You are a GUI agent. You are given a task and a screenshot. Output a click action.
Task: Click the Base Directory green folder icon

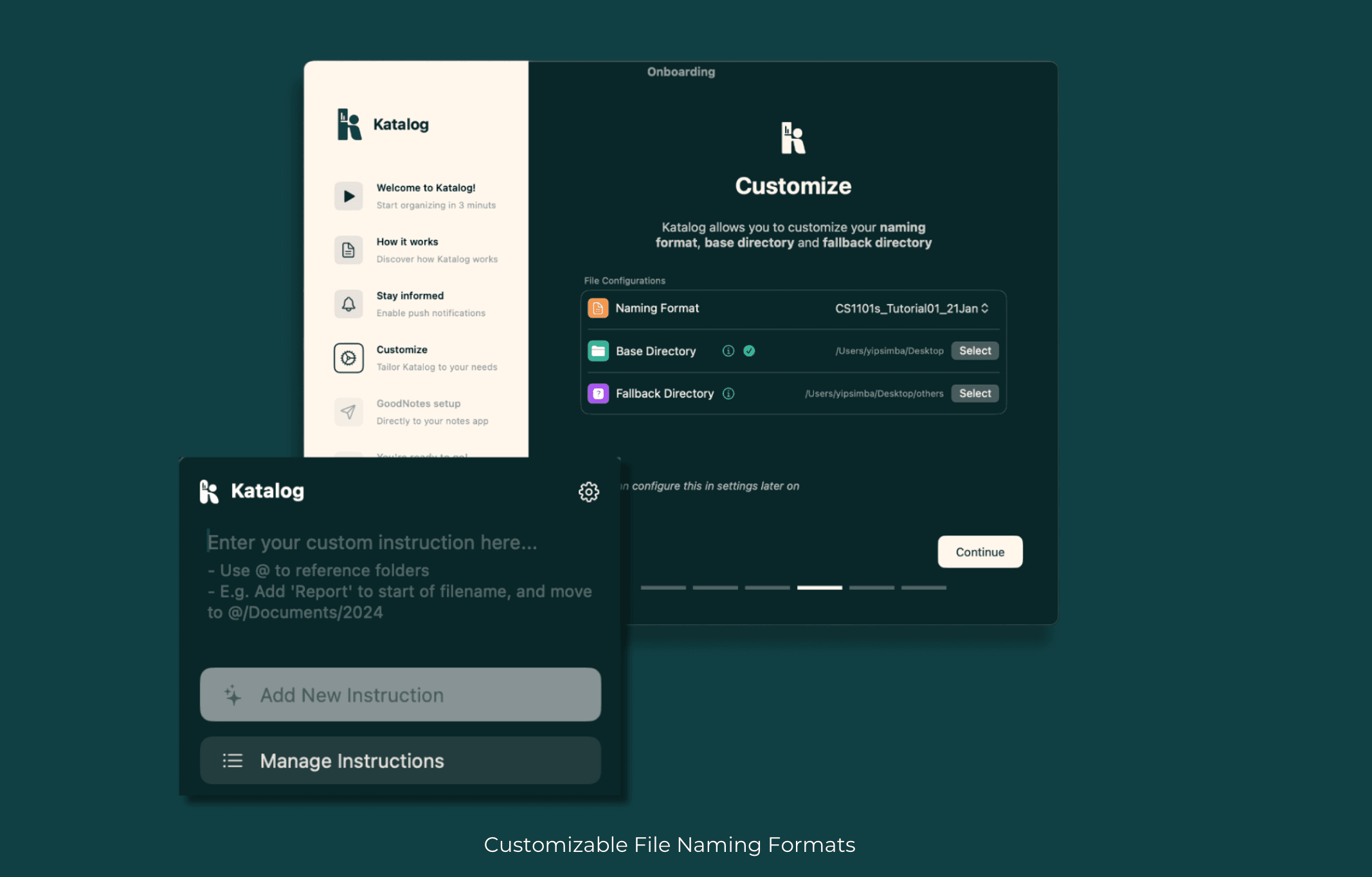tap(599, 350)
